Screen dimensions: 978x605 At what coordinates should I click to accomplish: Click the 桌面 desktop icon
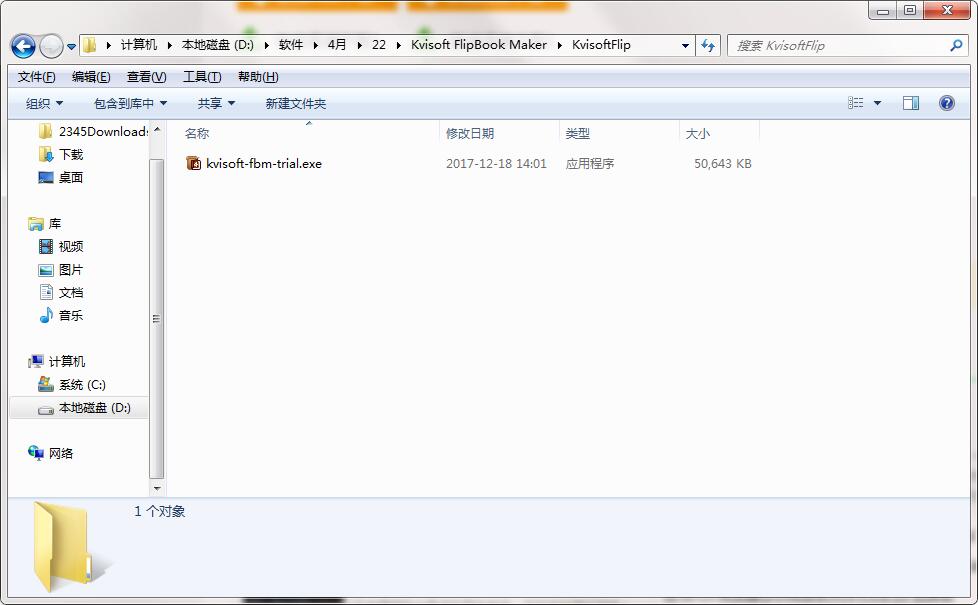pos(46,178)
